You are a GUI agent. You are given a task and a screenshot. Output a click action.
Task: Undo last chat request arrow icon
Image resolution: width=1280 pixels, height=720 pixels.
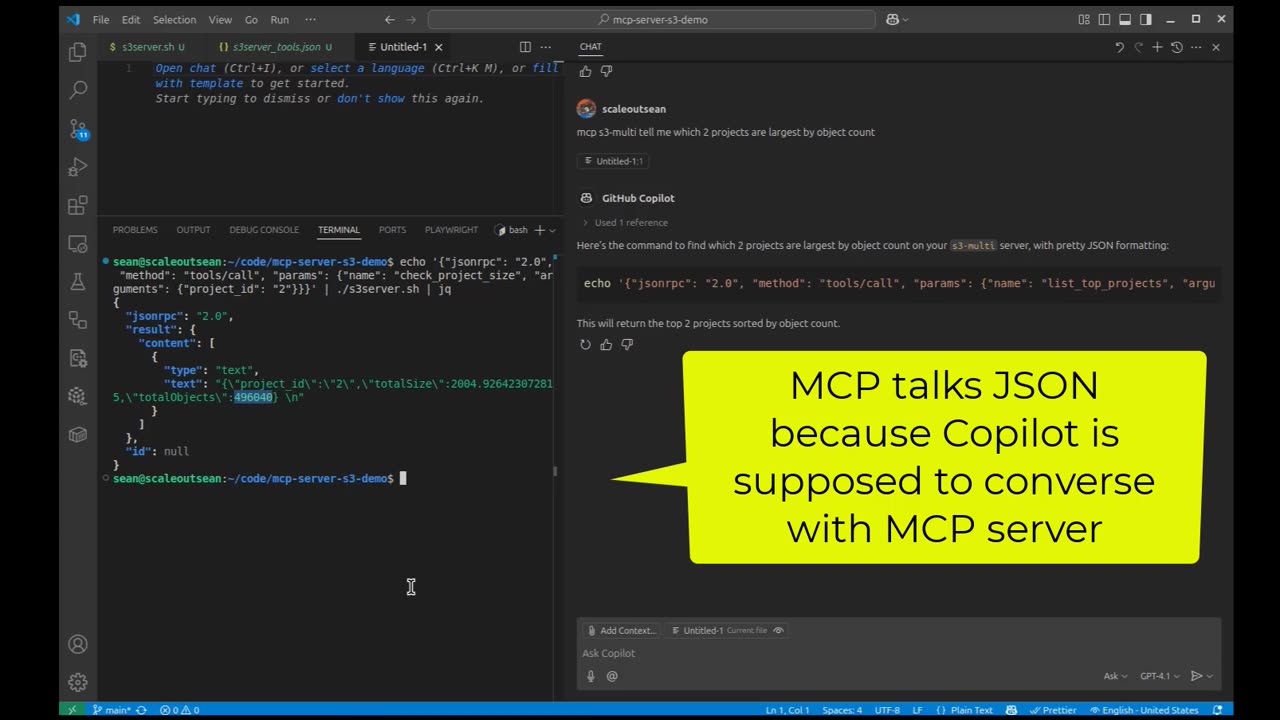pyautogui.click(x=1119, y=47)
